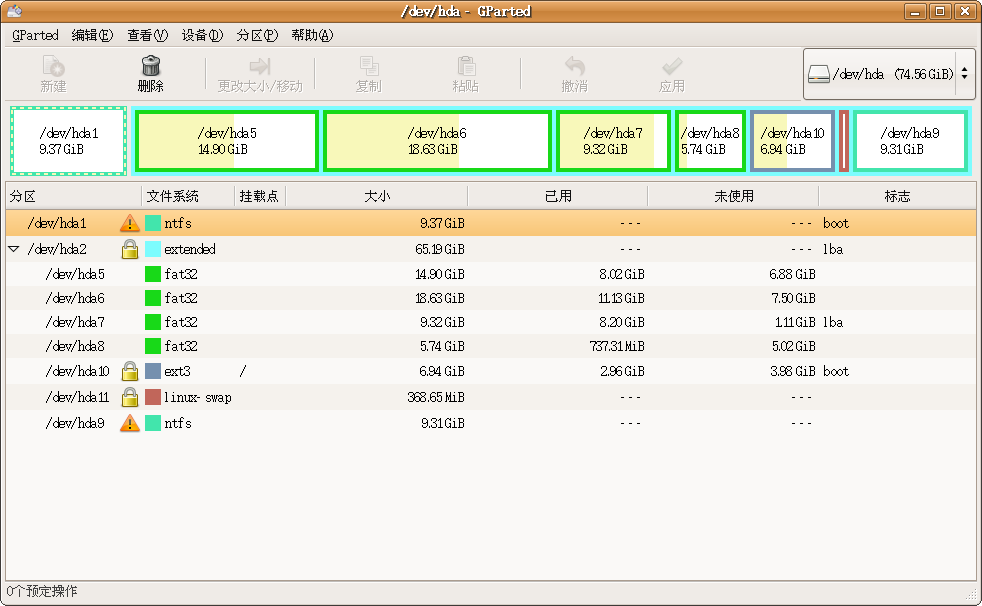Click the 737.31 MiB used value

(617, 346)
